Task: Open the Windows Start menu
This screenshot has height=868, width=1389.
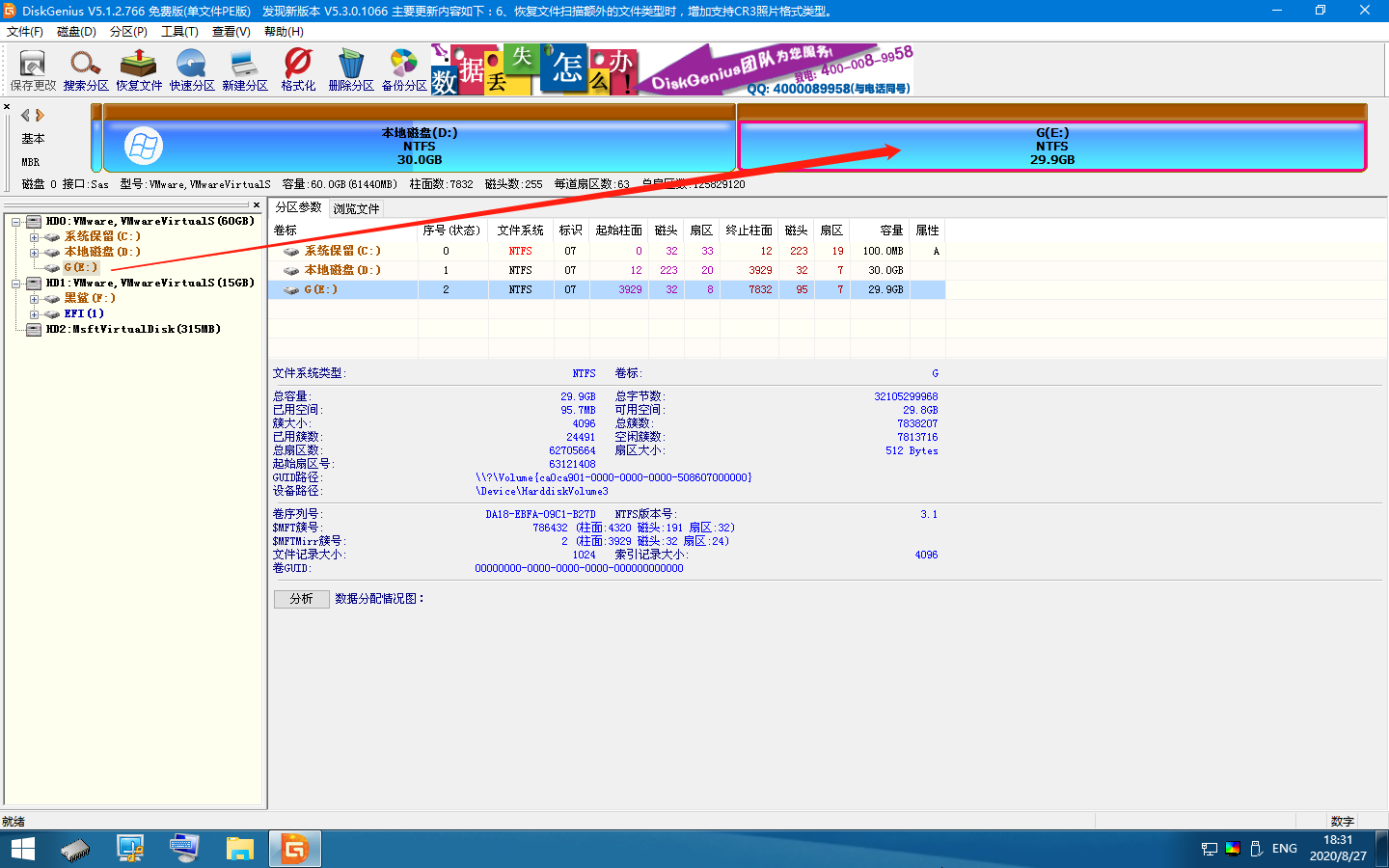Action: (22, 849)
